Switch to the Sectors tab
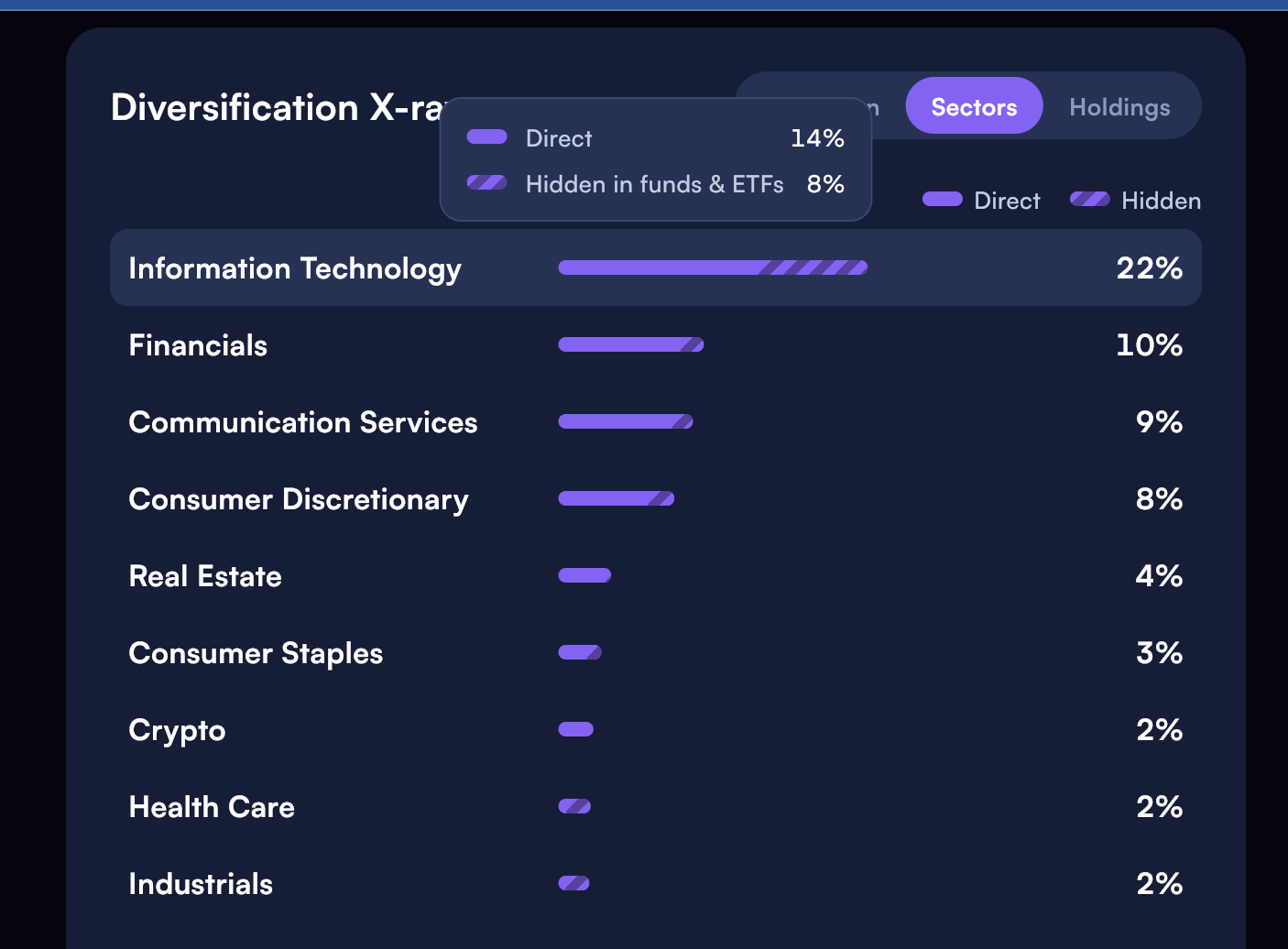The height and width of the screenshot is (949, 1288). 974,105
